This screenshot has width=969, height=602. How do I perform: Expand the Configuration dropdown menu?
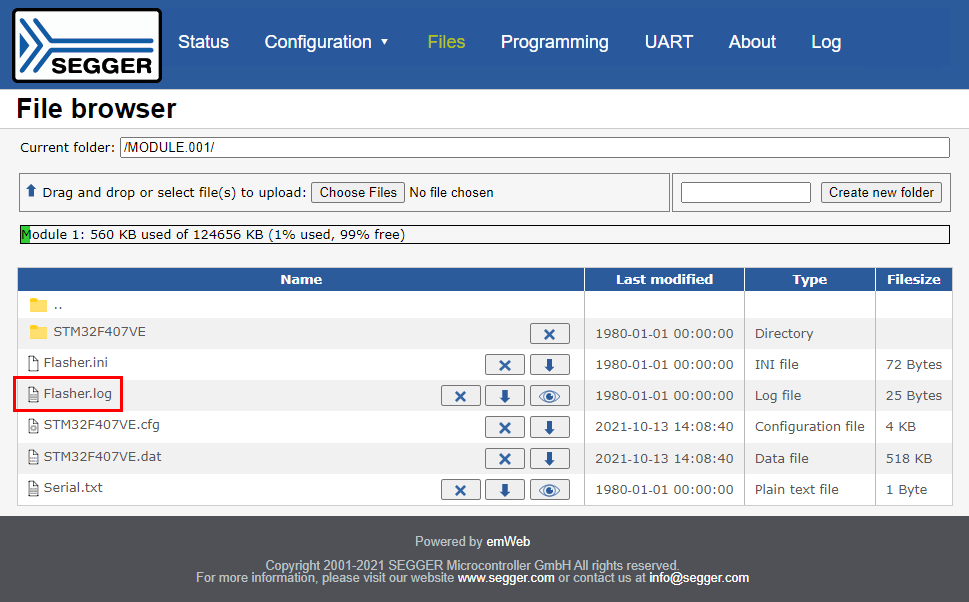coord(326,42)
